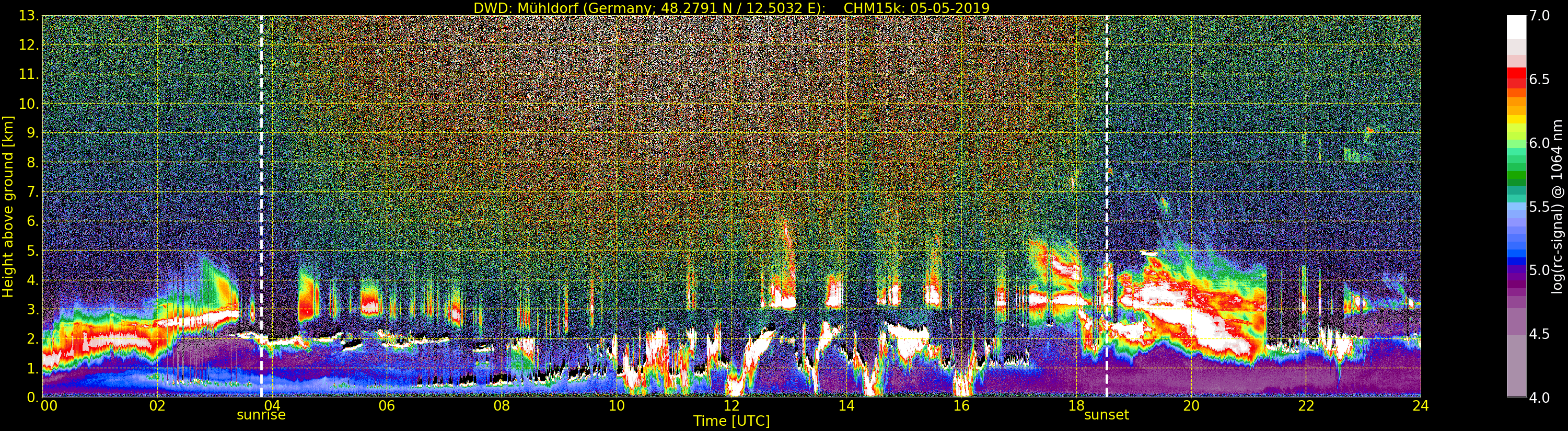This screenshot has width=1568, height=431.
Task: Click height tick label 11.
Action: [x=29, y=74]
